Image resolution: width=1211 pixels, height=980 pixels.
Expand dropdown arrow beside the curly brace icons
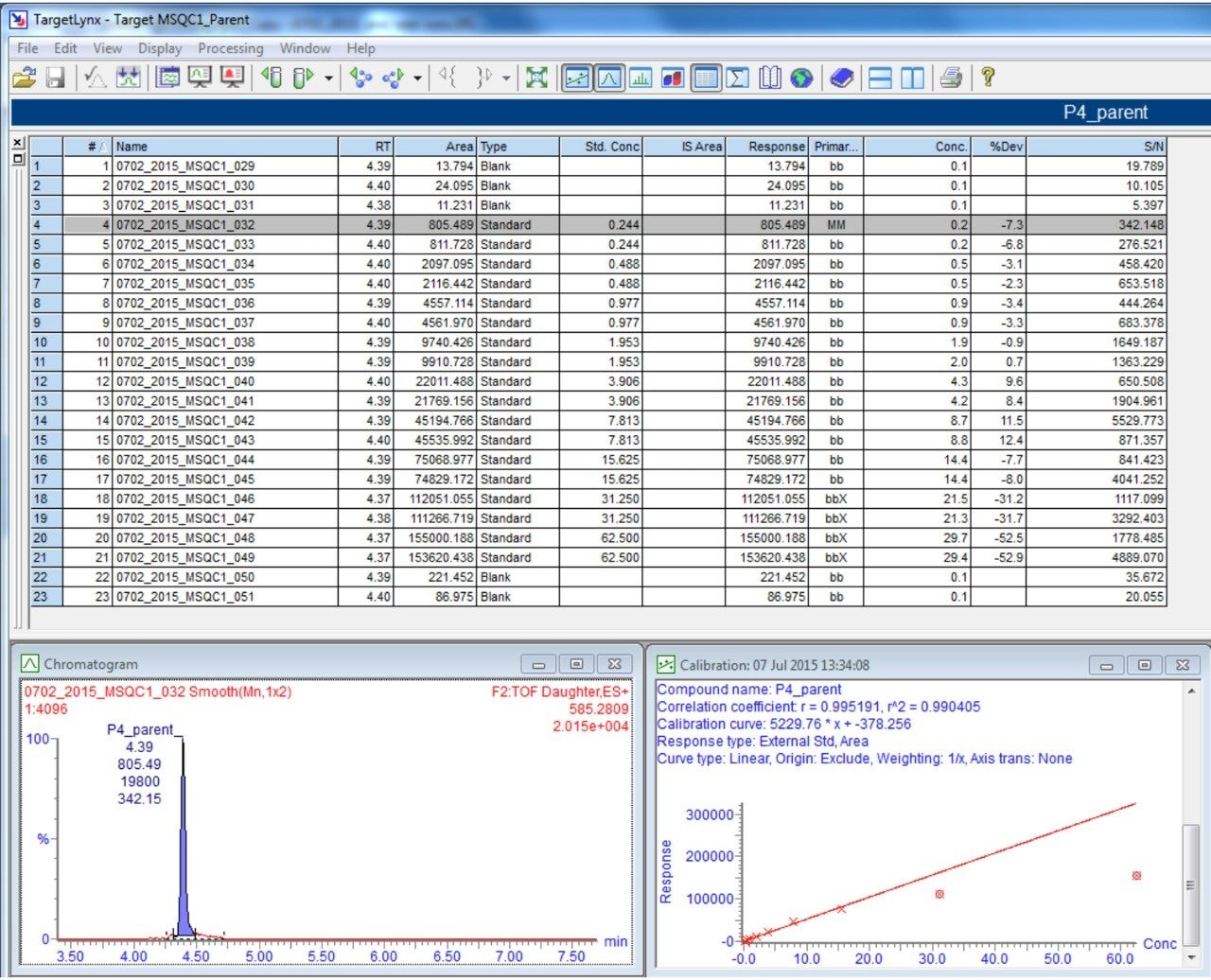(506, 79)
